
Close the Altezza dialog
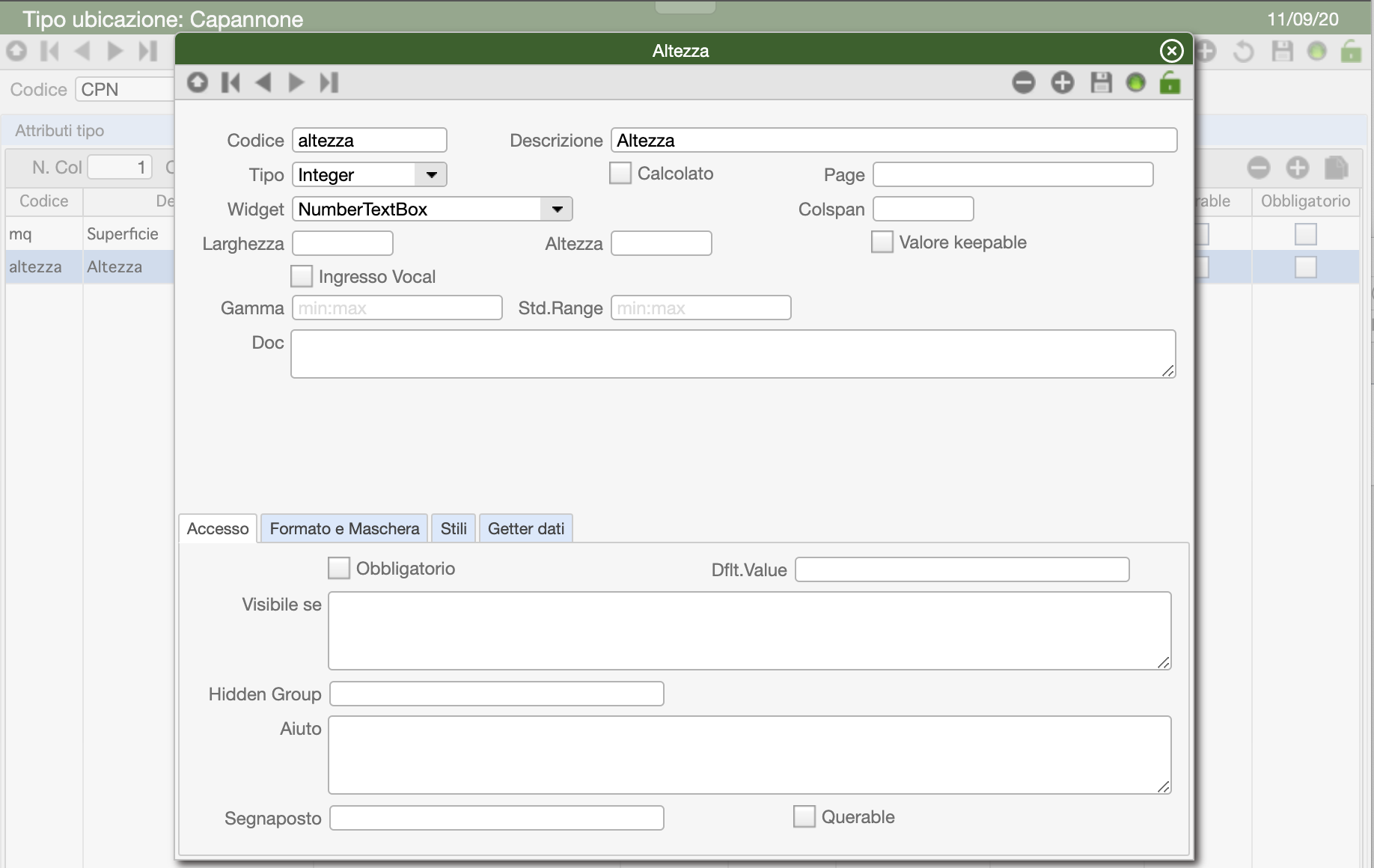1172,51
